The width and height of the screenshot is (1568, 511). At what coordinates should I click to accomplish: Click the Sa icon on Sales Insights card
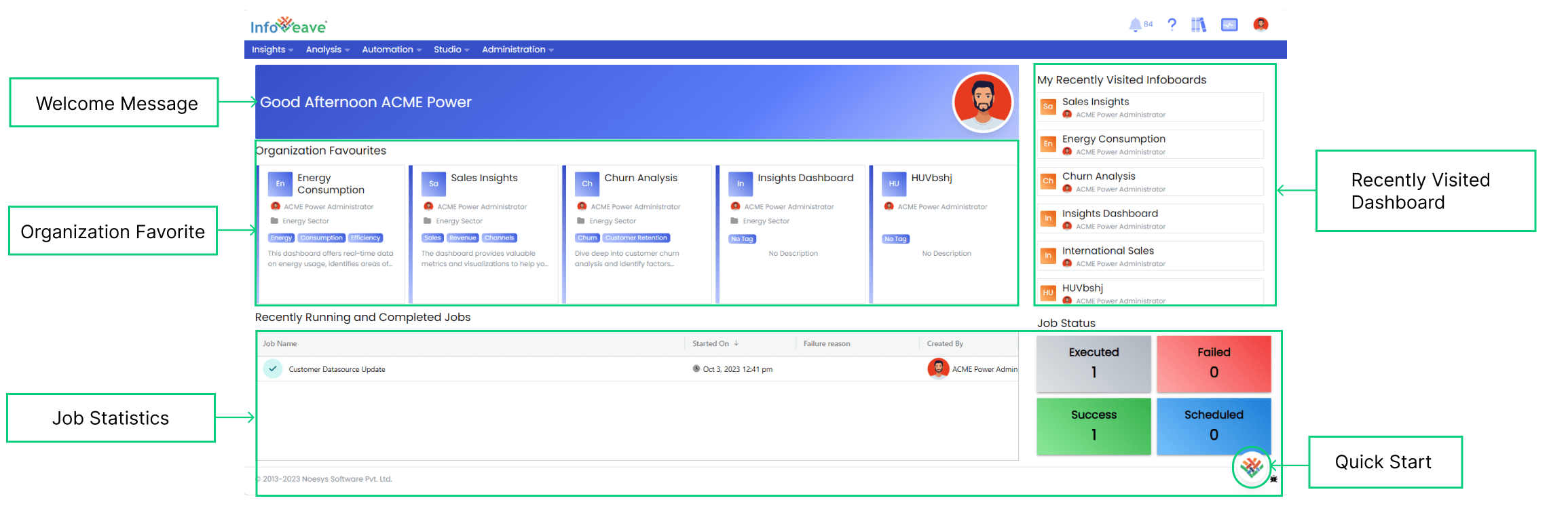tap(433, 184)
